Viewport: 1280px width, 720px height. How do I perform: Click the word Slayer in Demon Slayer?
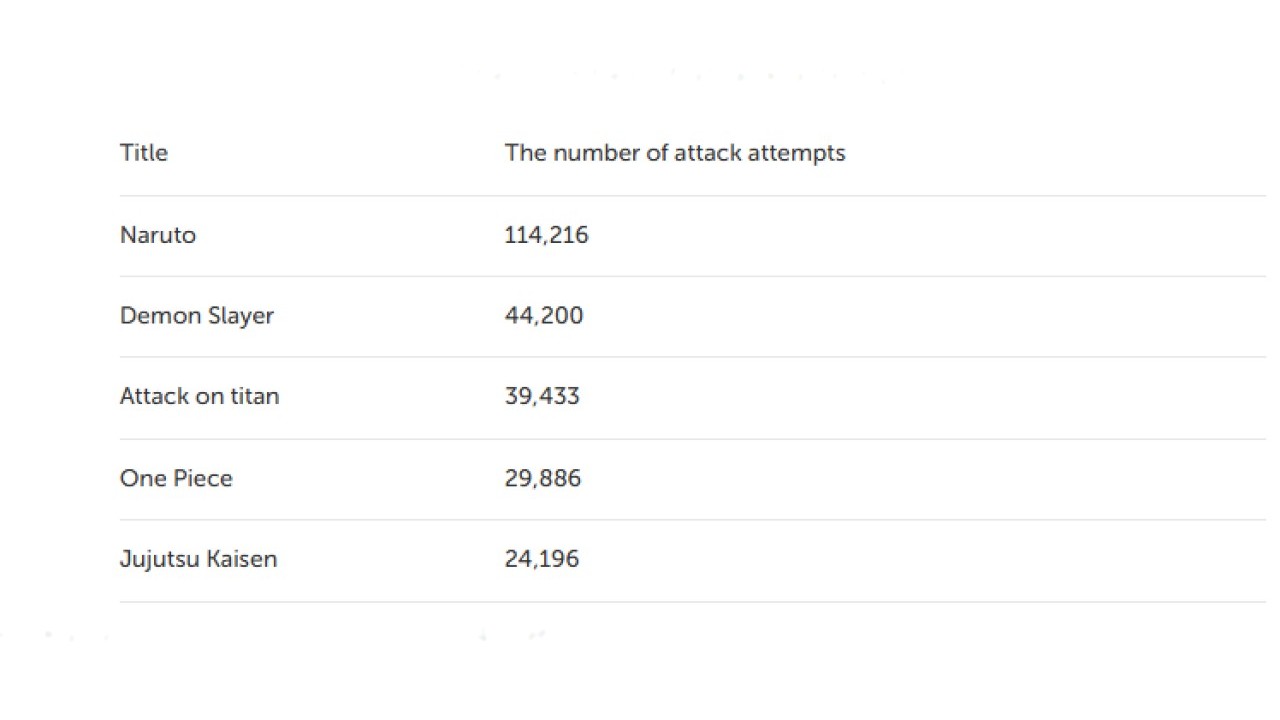click(x=241, y=318)
